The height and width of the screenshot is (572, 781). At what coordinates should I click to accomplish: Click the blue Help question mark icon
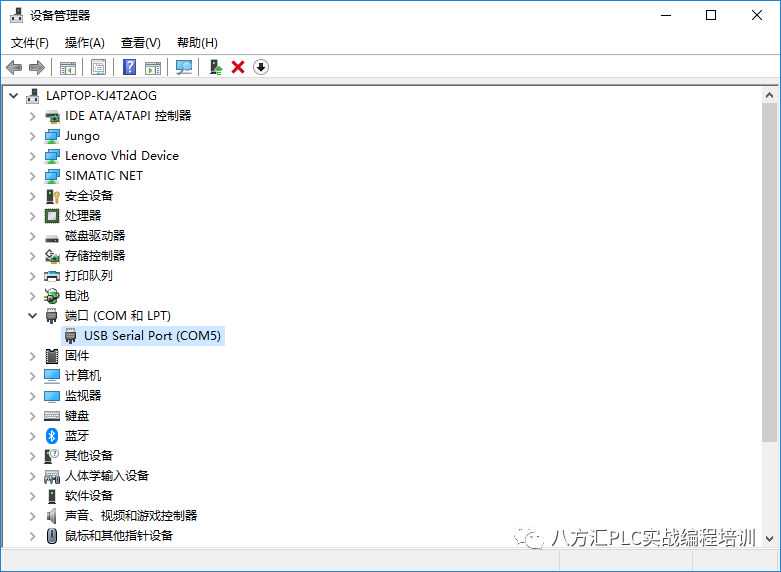pyautogui.click(x=129, y=67)
